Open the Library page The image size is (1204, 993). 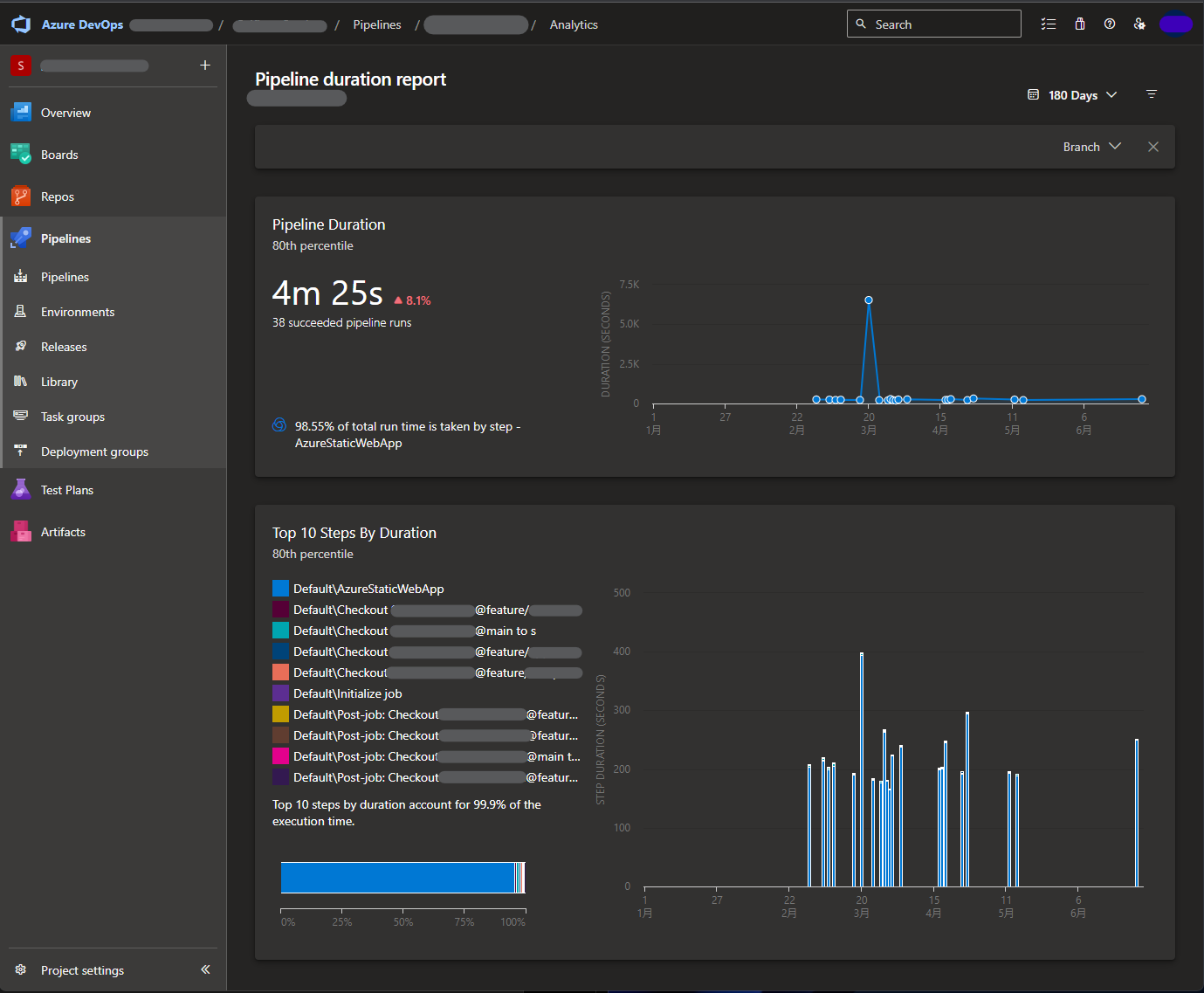pyautogui.click(x=58, y=381)
